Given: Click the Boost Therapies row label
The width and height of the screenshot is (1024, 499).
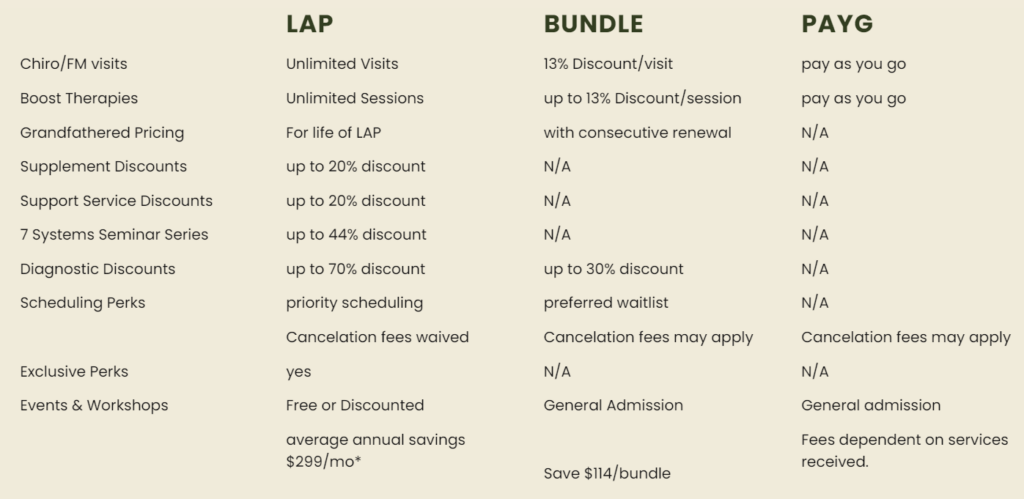Looking at the screenshot, I should (x=79, y=99).
